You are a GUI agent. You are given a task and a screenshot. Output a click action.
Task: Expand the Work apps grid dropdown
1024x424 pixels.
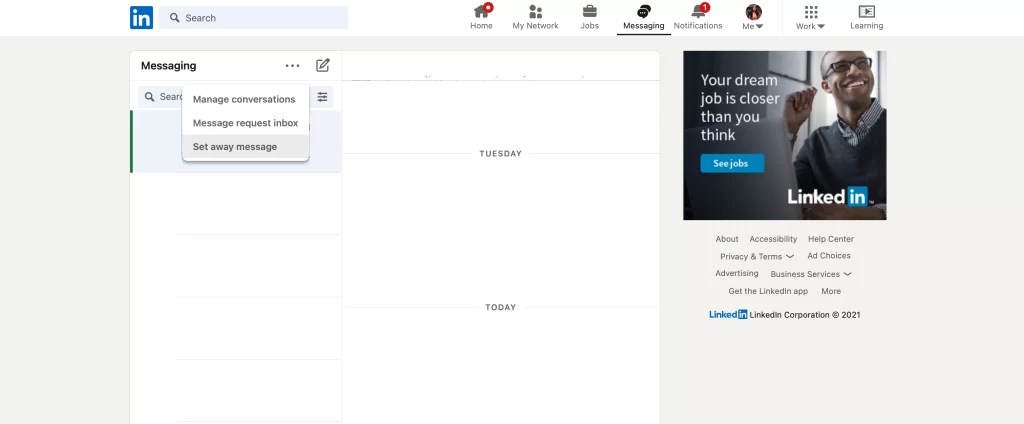[x=810, y=18]
